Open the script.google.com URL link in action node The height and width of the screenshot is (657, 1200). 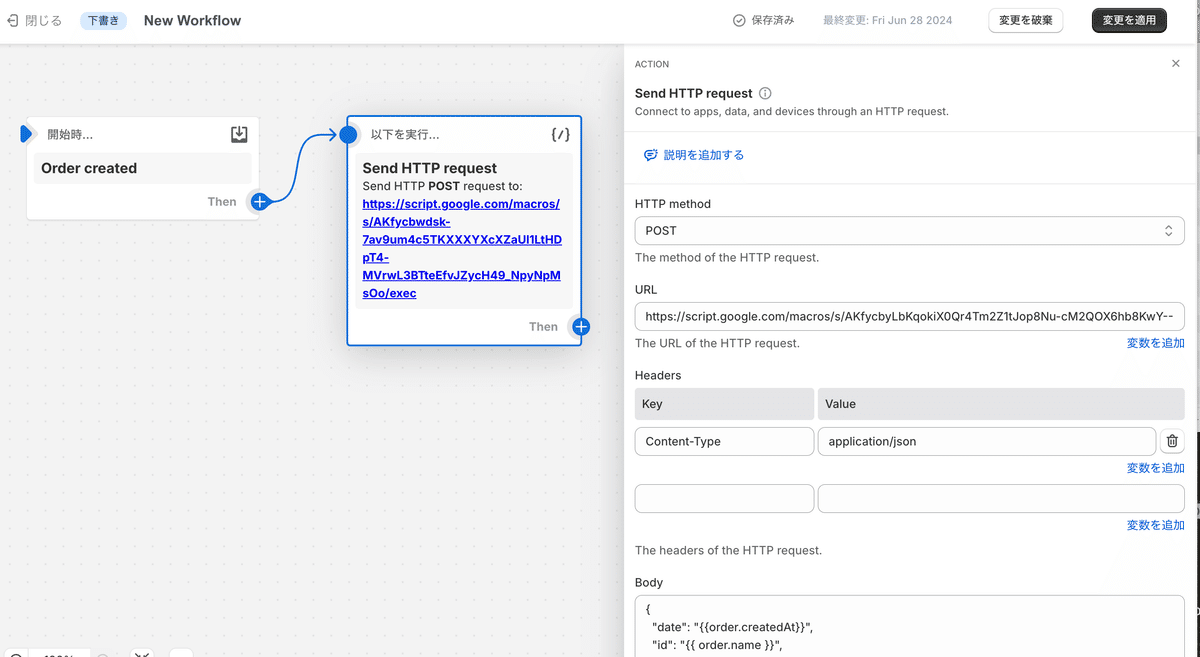click(x=461, y=249)
